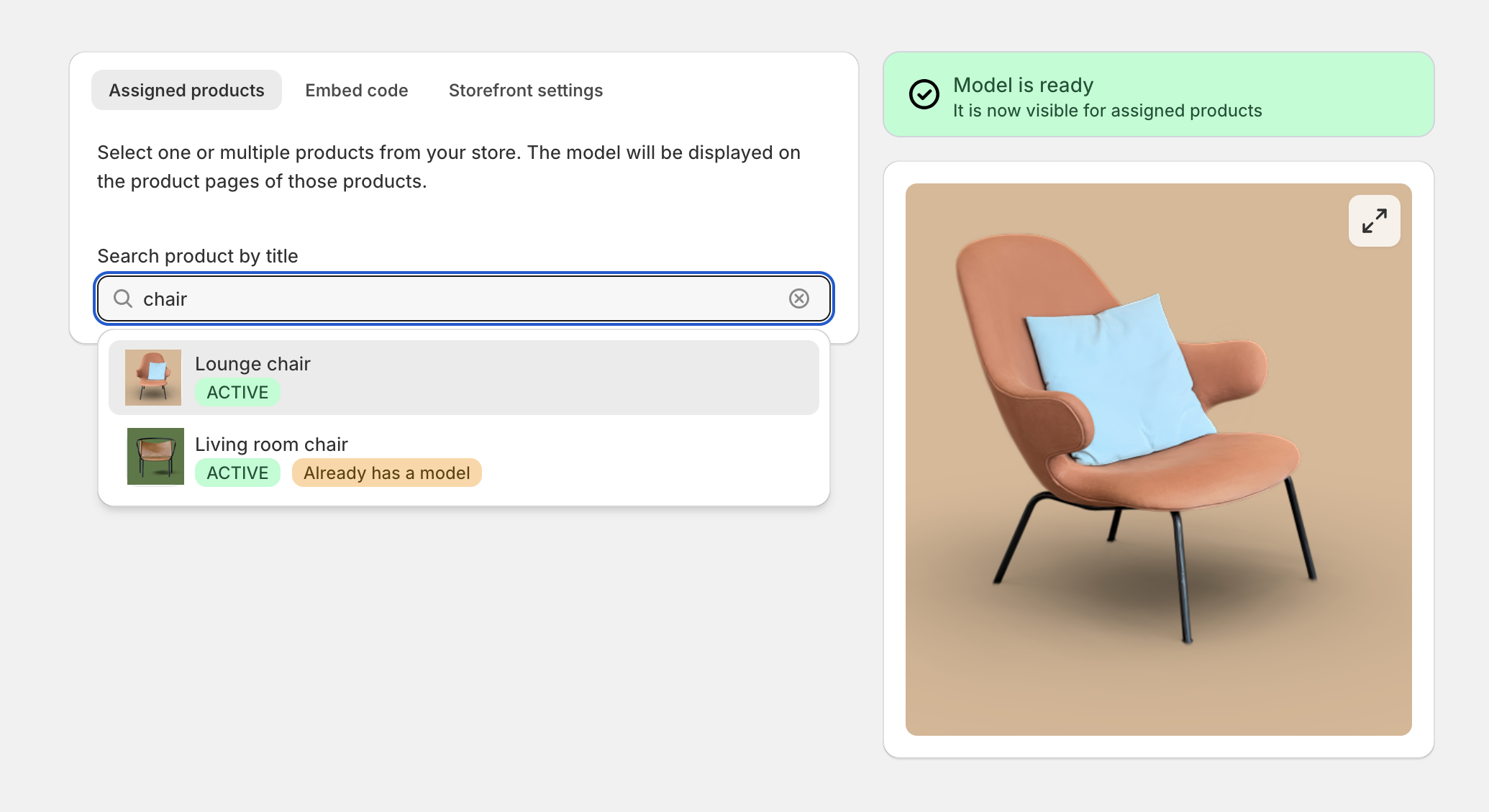
Task: Click the Assigned products tab
Action: tap(186, 90)
